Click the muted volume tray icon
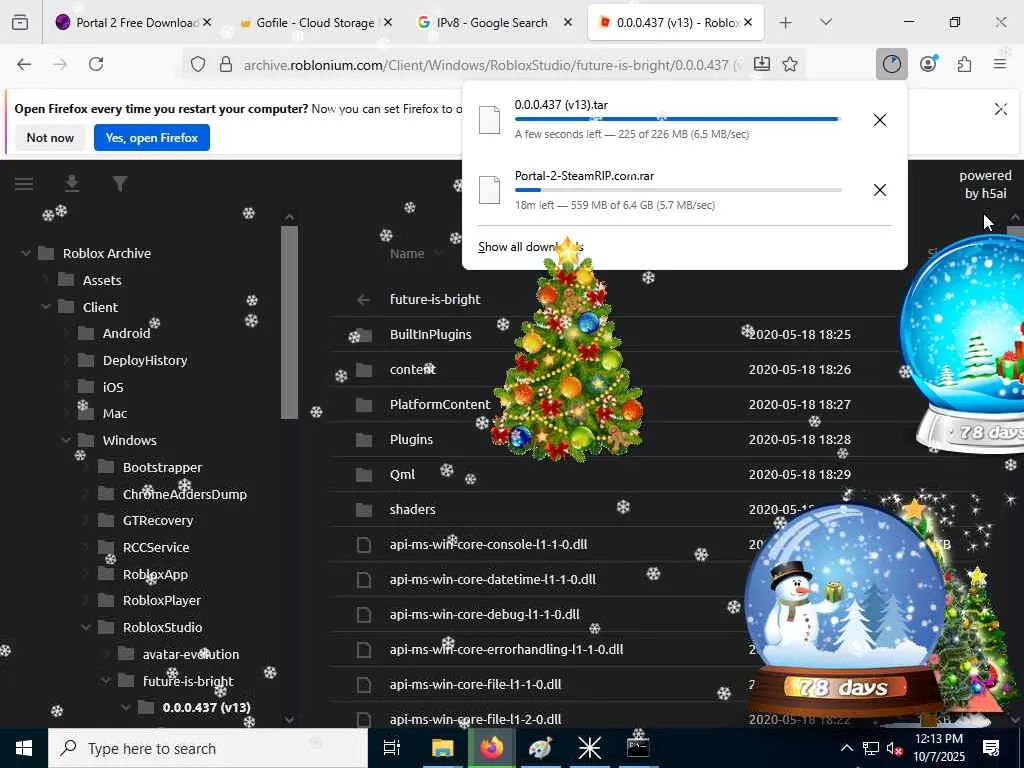The height and width of the screenshot is (768, 1024). point(895,748)
